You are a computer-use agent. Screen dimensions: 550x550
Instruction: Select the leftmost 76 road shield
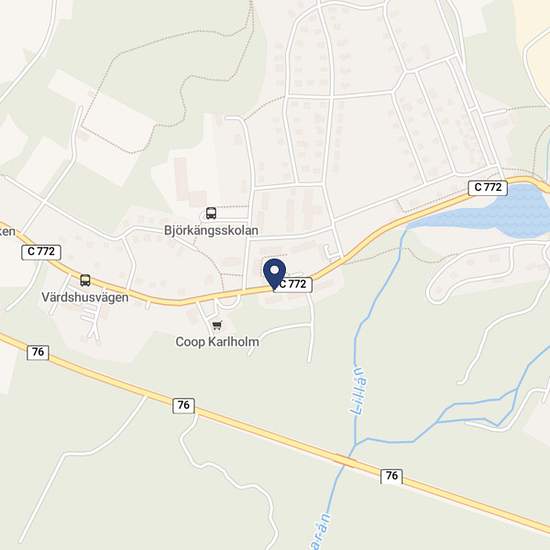(x=38, y=352)
